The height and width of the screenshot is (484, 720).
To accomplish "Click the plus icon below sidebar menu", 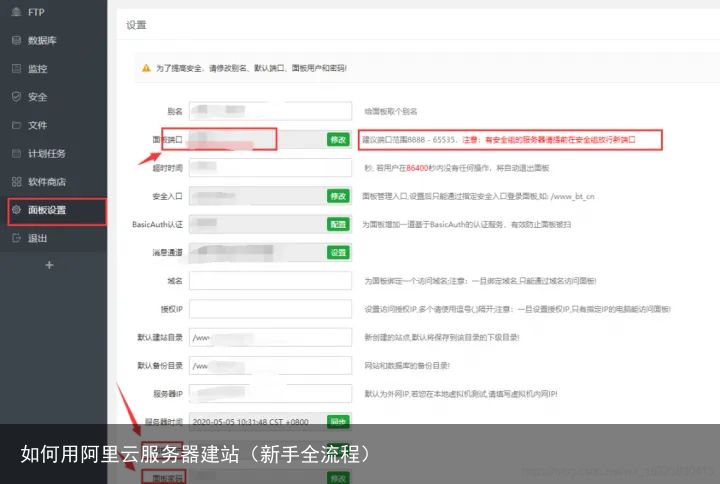I will (x=50, y=265).
